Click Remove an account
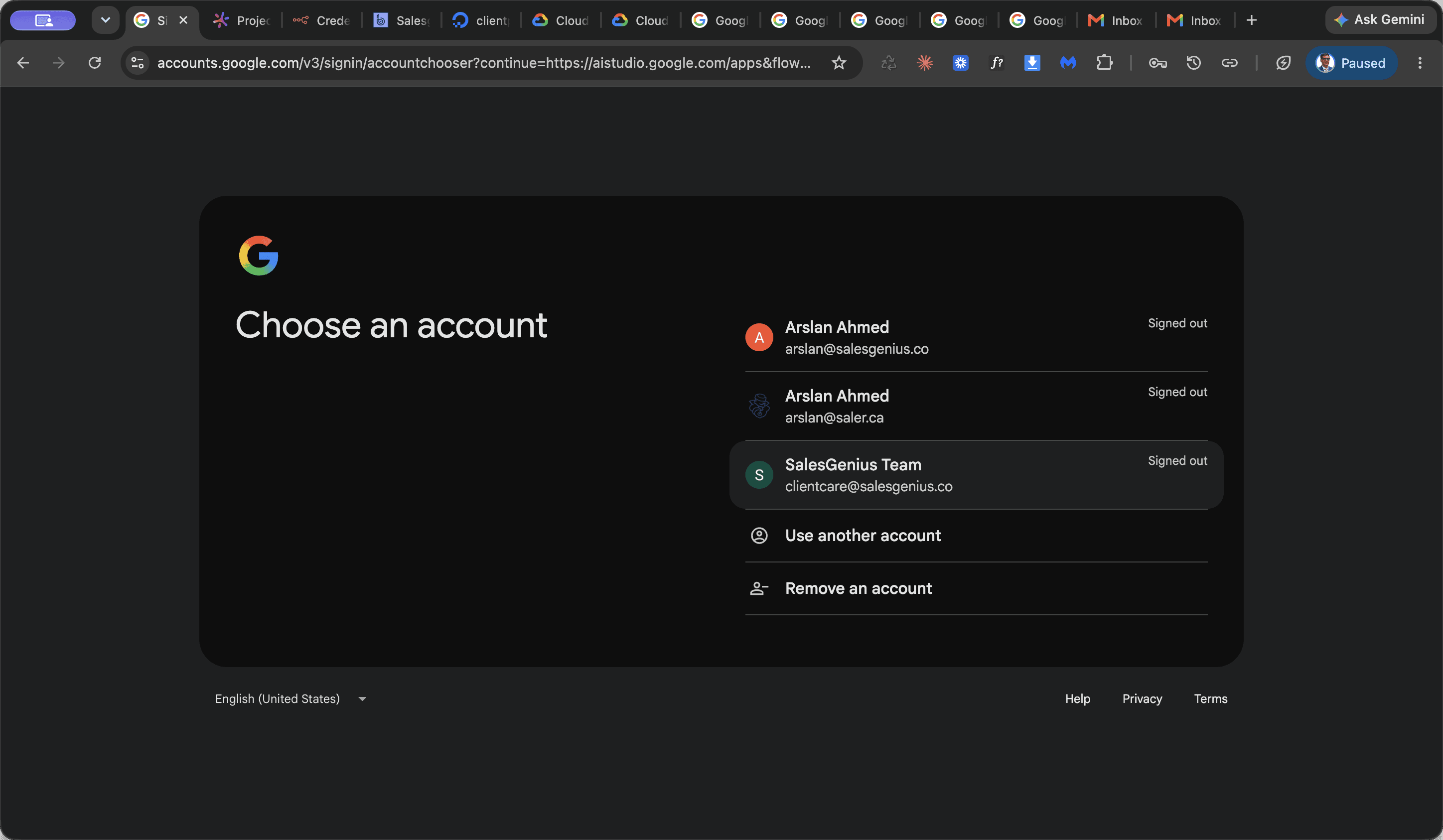The height and width of the screenshot is (840, 1443). coord(976,588)
